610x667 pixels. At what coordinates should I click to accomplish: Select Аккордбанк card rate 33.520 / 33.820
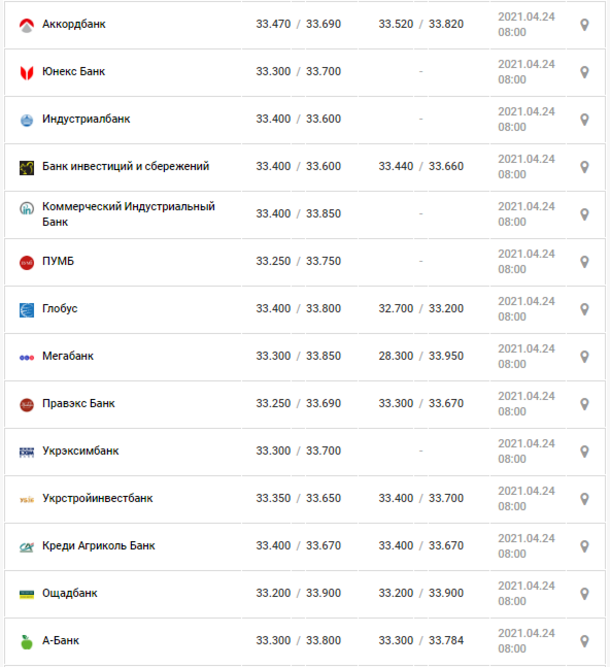pyautogui.click(x=421, y=24)
